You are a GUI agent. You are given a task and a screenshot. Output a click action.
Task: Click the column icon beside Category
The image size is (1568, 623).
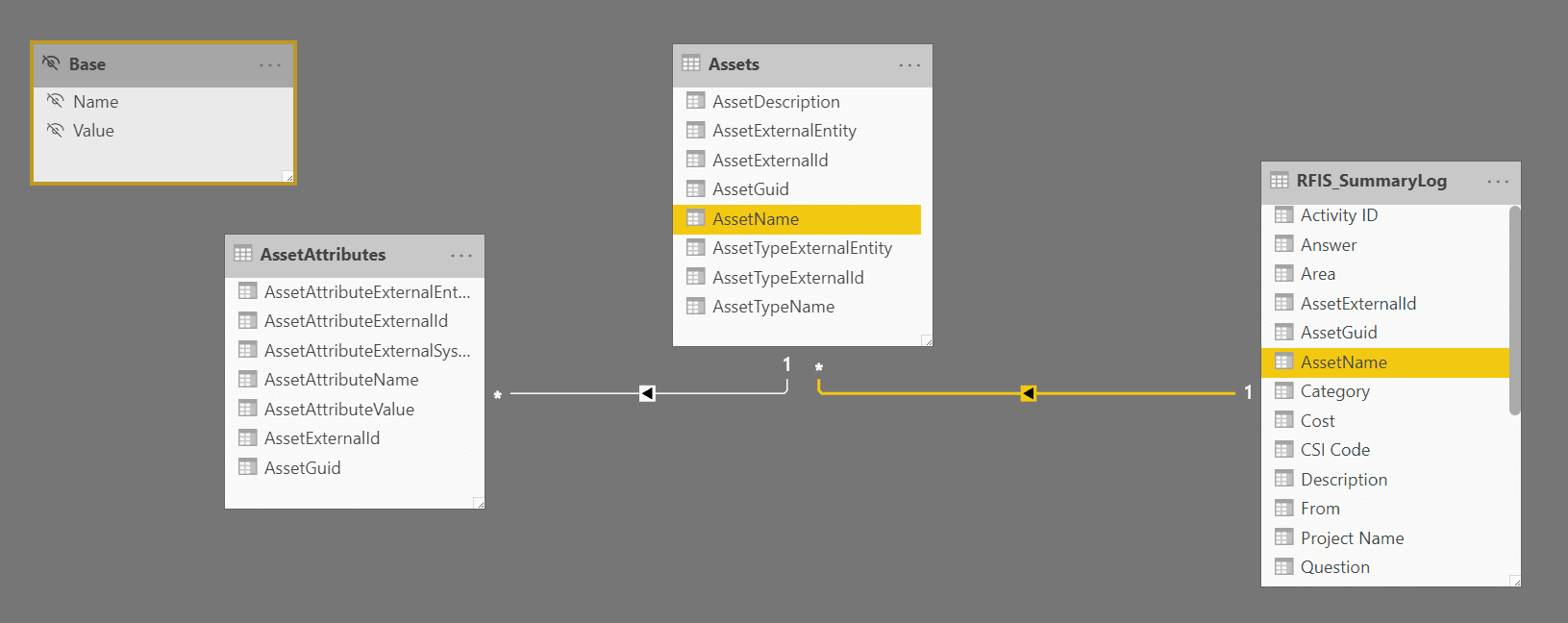pos(1284,390)
